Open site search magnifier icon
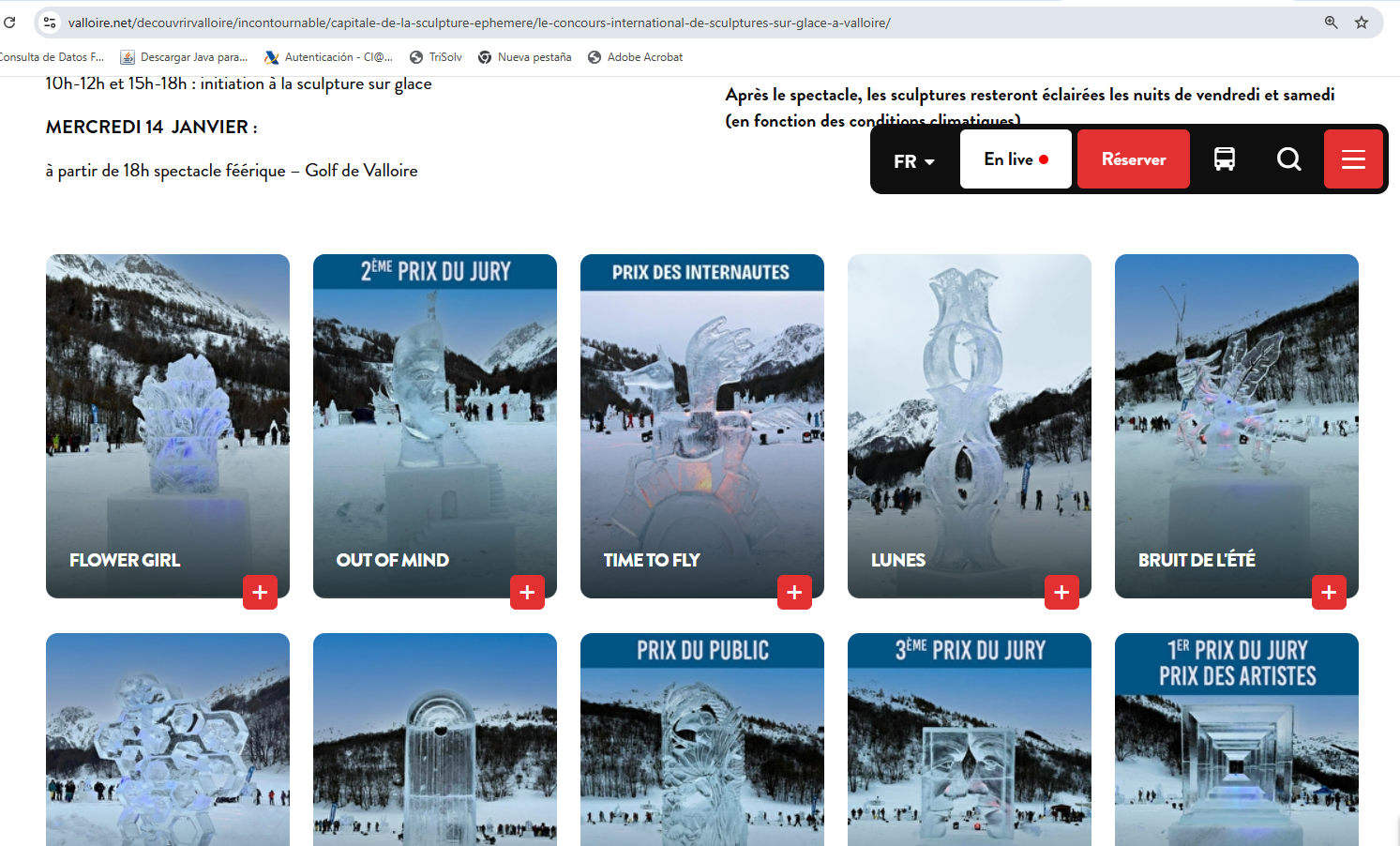Screen dimensions: 1400x846 click(x=1289, y=159)
